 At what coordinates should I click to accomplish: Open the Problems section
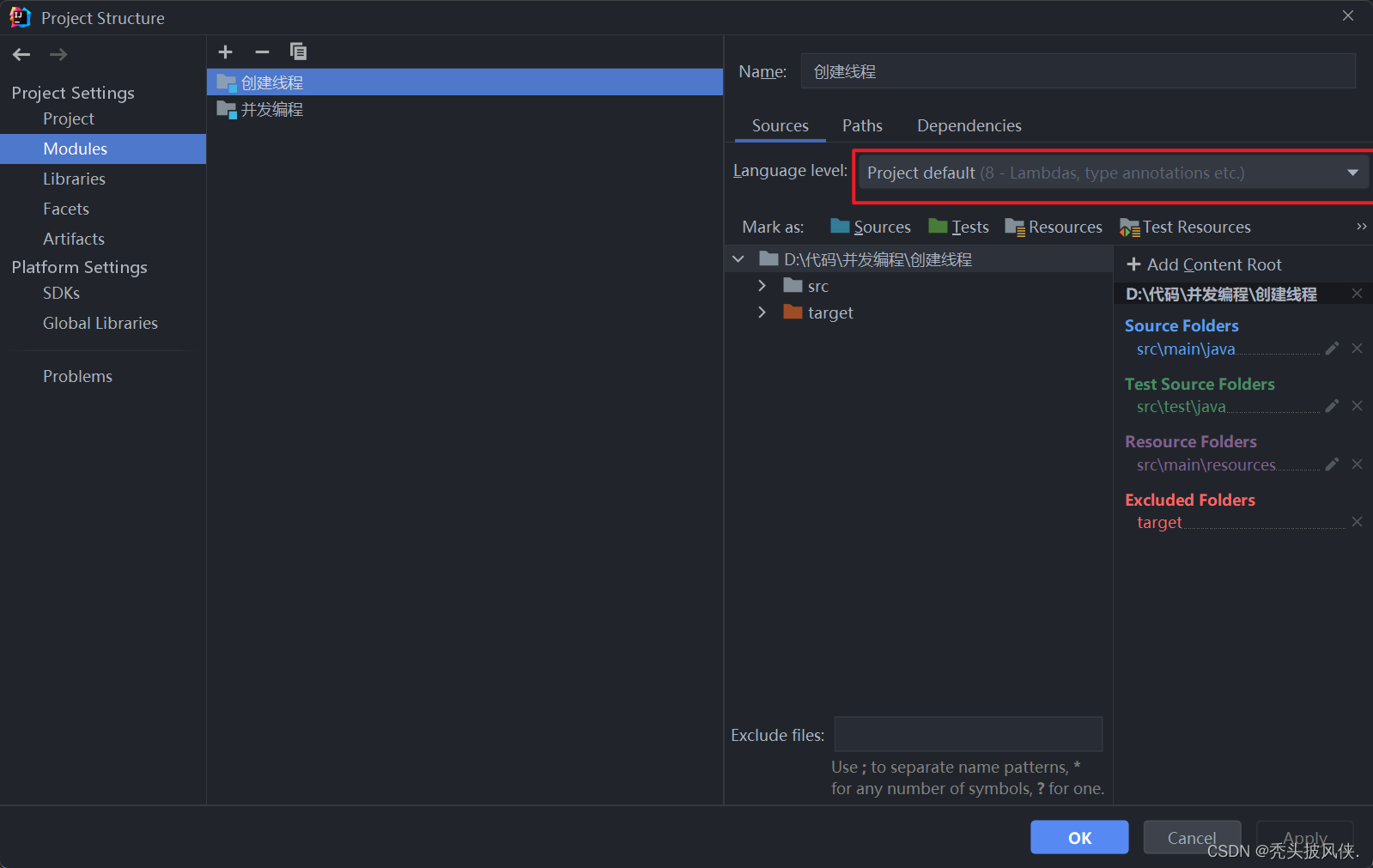coord(78,376)
